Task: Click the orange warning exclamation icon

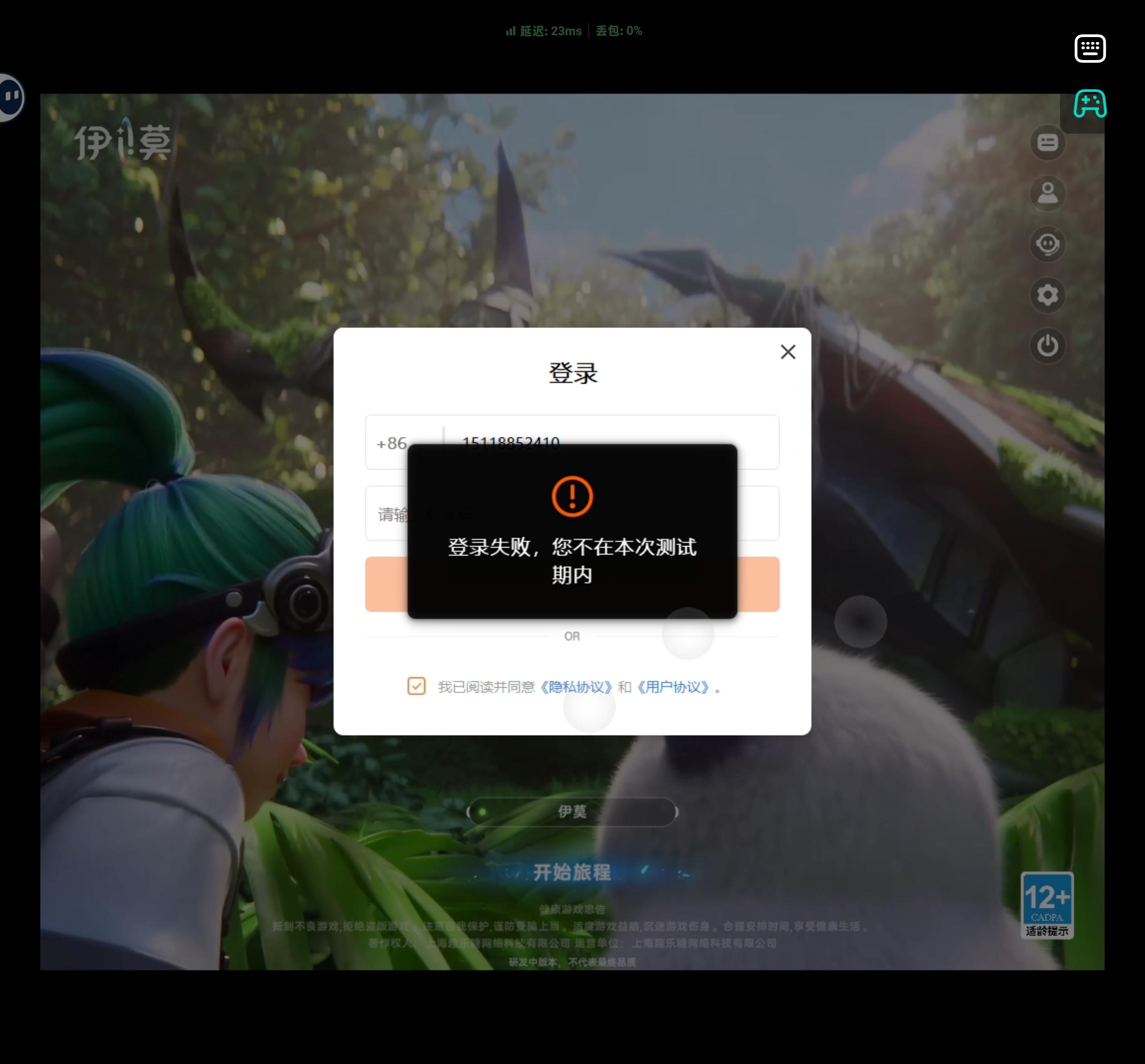Action: 572,496
